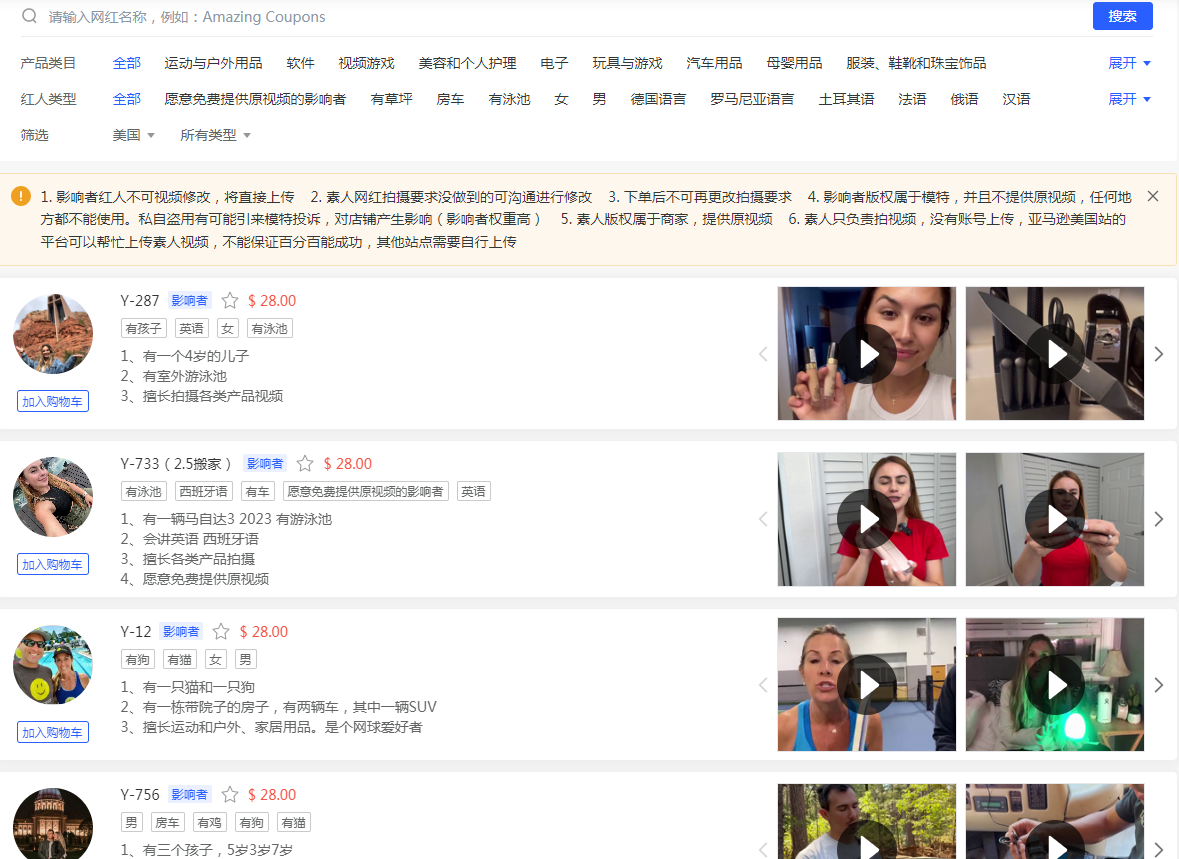This screenshot has height=859, width=1179.
Task: Select the 德国语言 filter chip
Action: pos(659,99)
